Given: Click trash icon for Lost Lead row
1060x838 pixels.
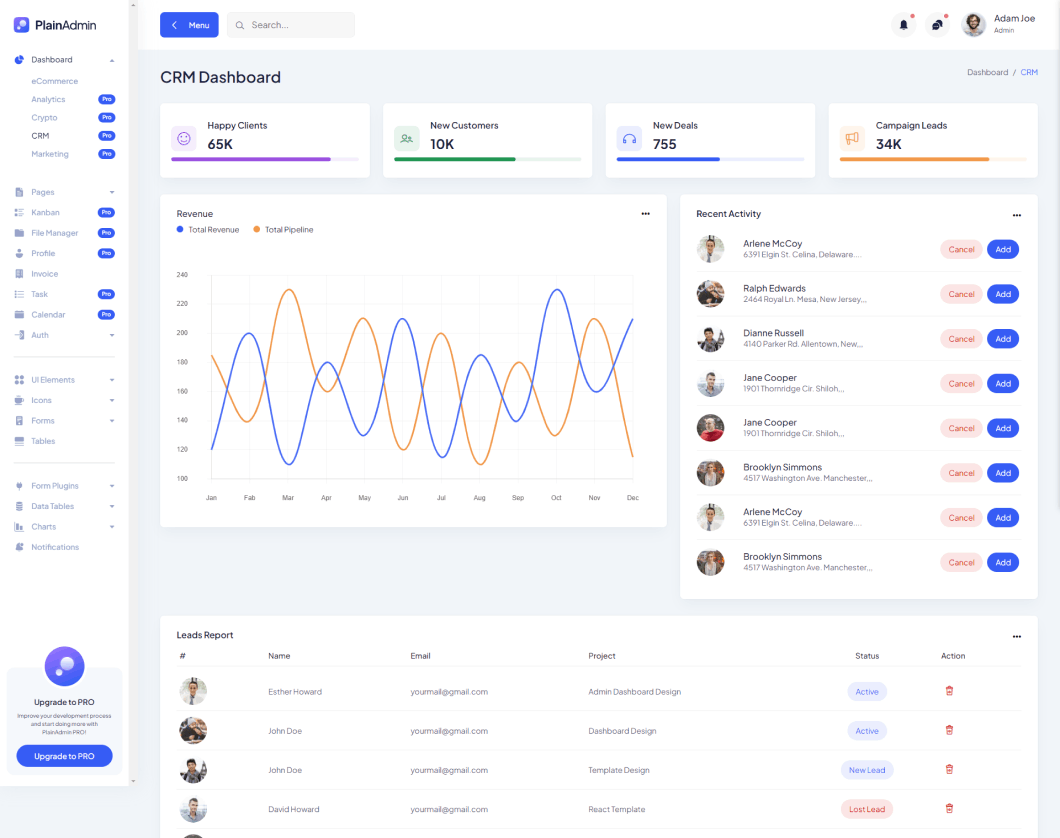Looking at the screenshot, I should click(x=949, y=809).
